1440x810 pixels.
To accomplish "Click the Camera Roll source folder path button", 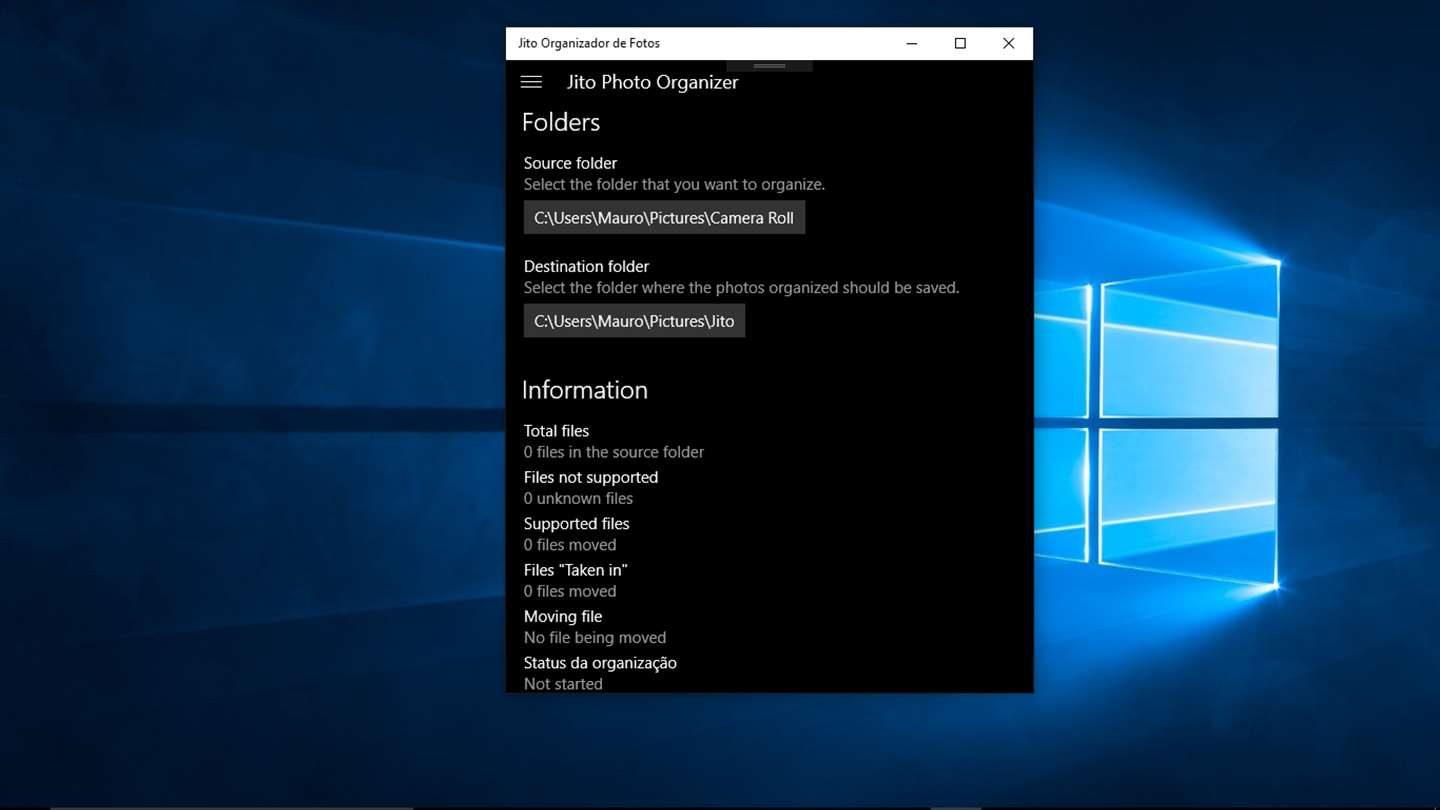I will [664, 218].
